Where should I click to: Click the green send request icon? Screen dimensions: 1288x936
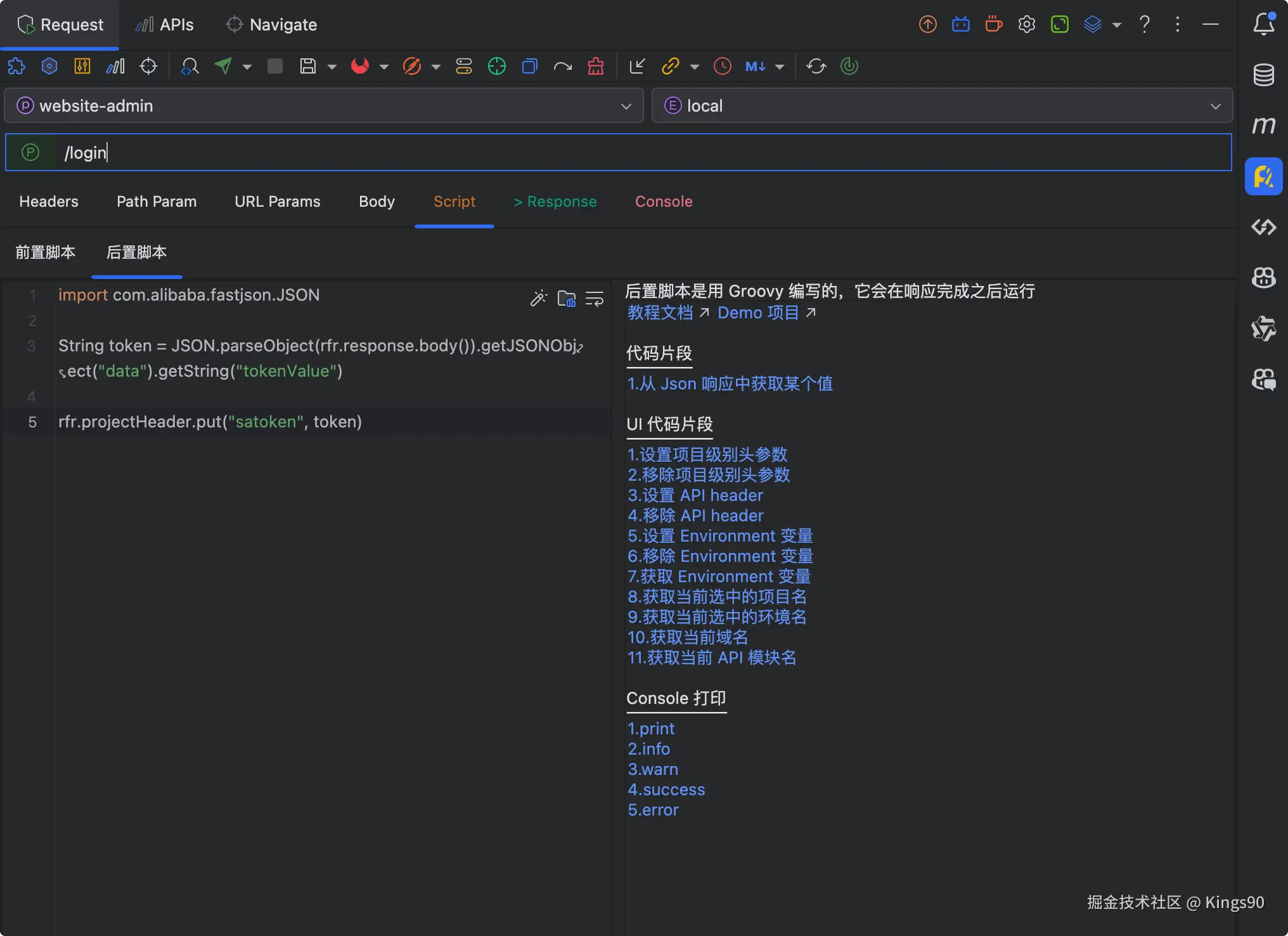point(223,66)
